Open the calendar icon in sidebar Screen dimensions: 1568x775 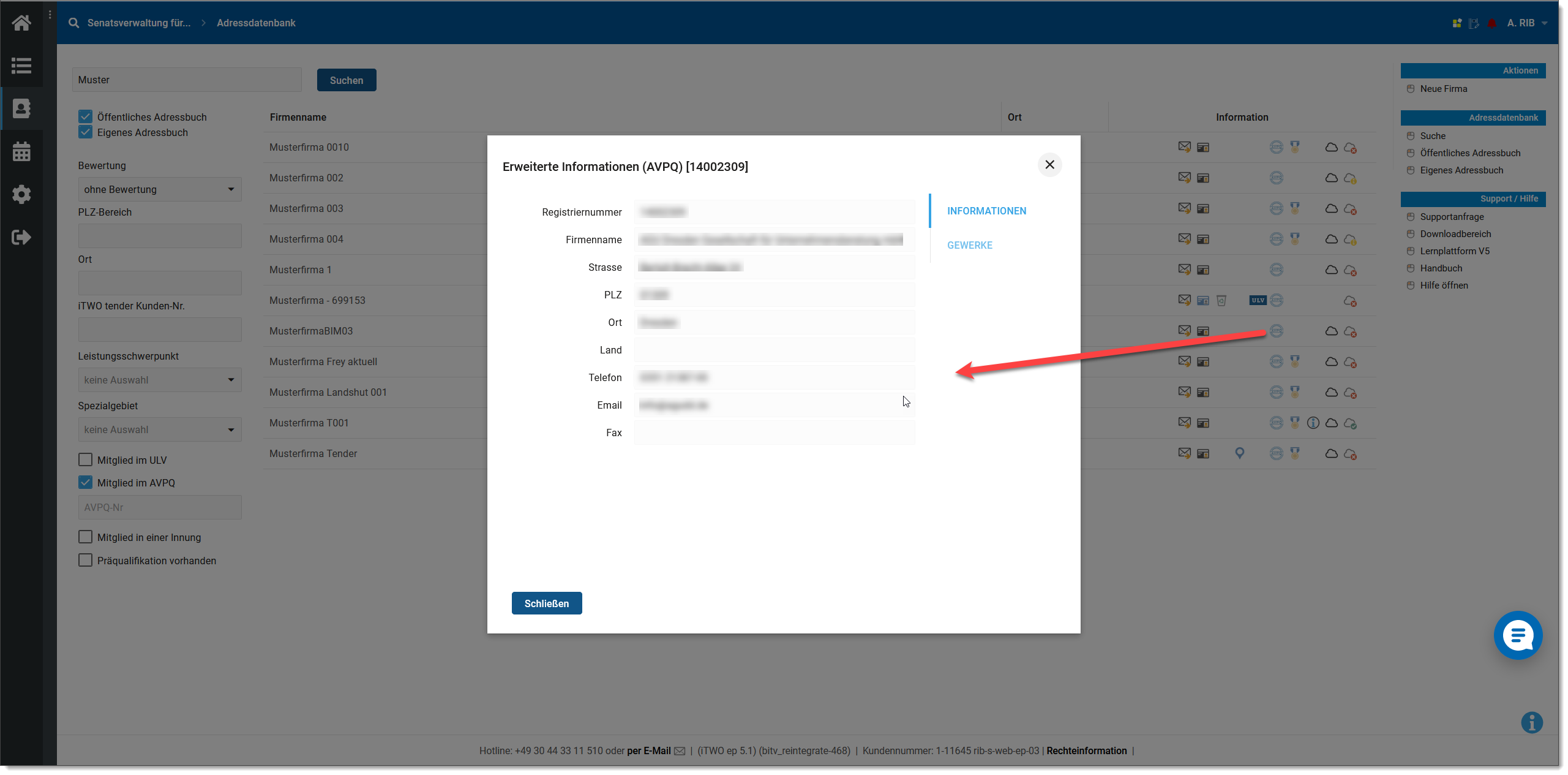[x=21, y=151]
